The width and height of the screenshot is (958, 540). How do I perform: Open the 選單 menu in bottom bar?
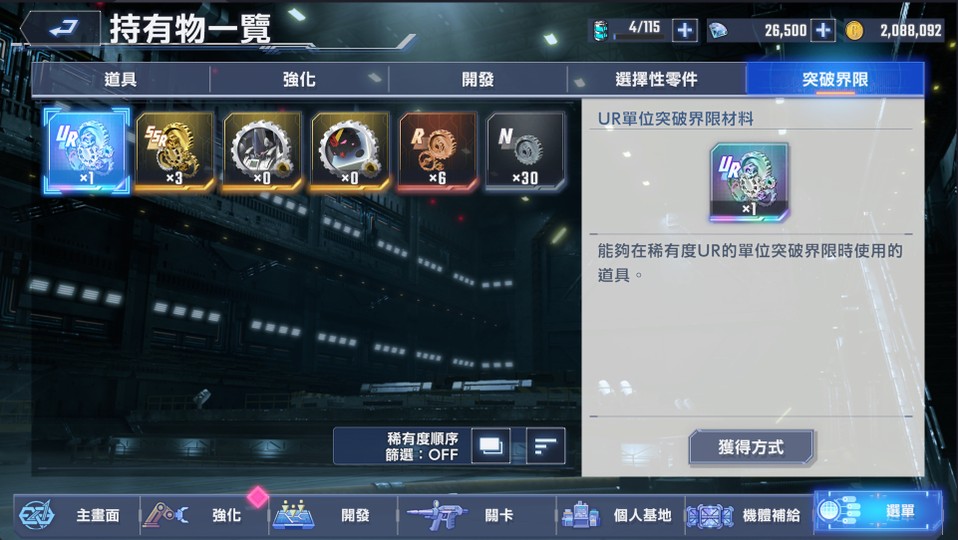[x=877, y=514]
